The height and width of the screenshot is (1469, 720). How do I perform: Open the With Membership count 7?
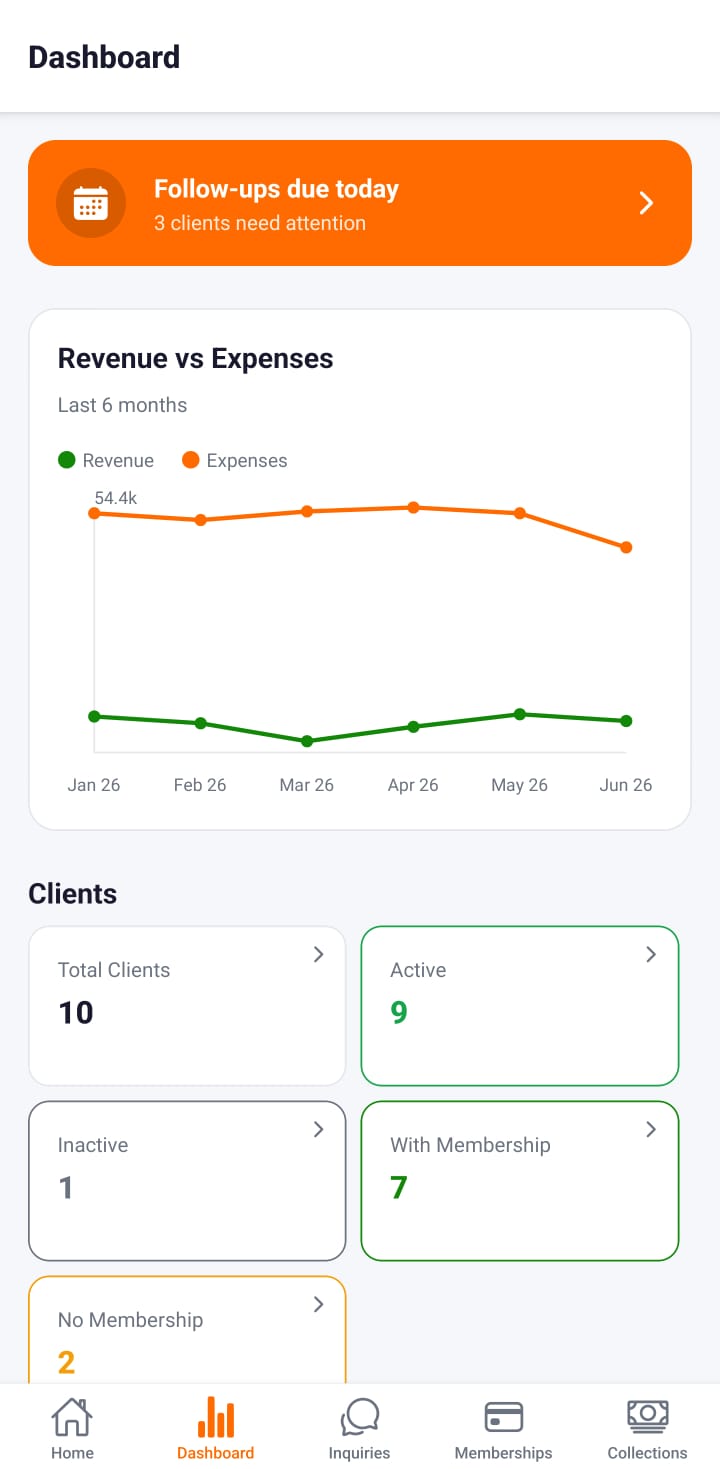coord(399,1188)
